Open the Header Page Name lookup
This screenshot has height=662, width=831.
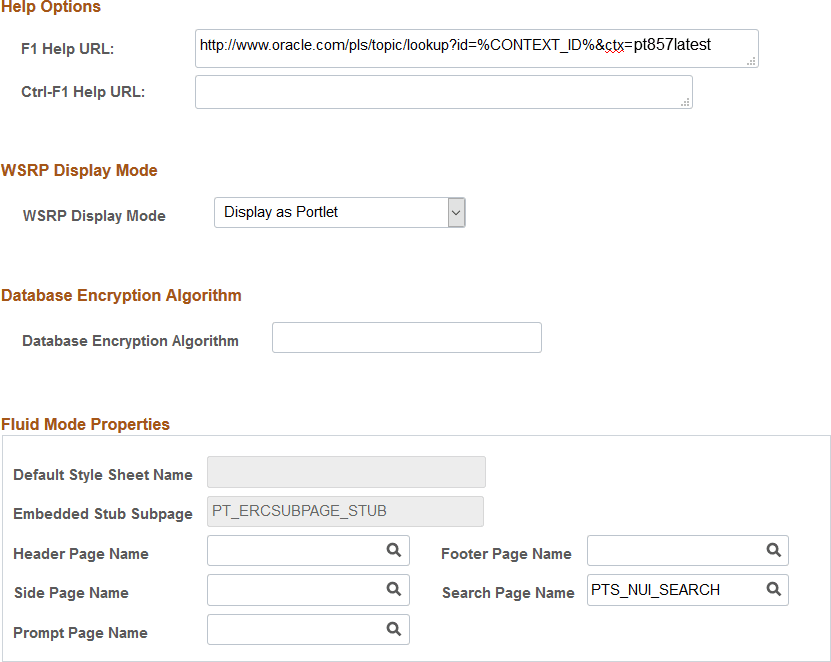pyautogui.click(x=393, y=550)
